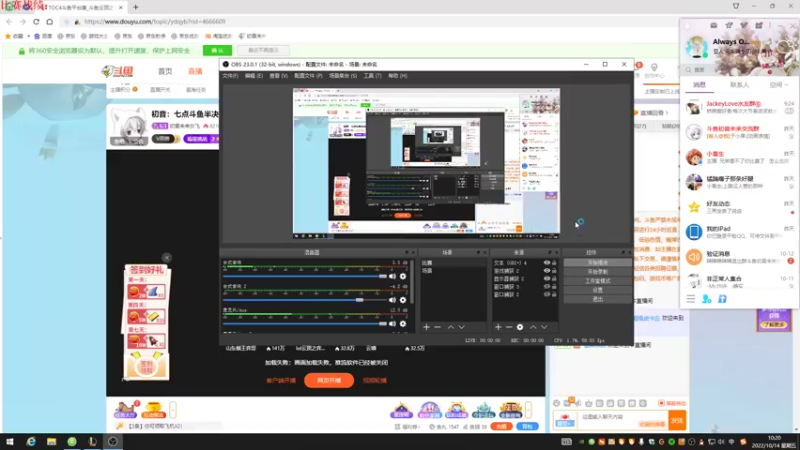The width and height of the screenshot is (800, 450).
Task: Lock the second source in sources list
Action: 554,271
